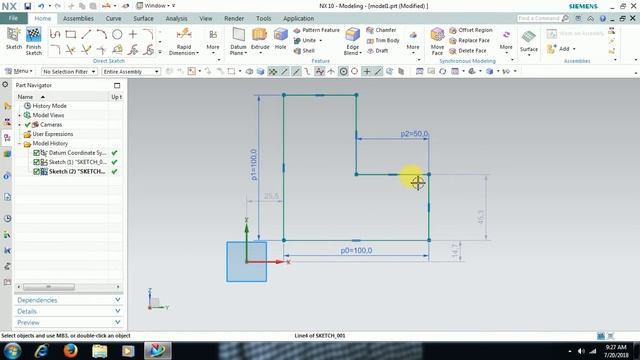
Task: Click the Draft button
Action: click(378, 51)
